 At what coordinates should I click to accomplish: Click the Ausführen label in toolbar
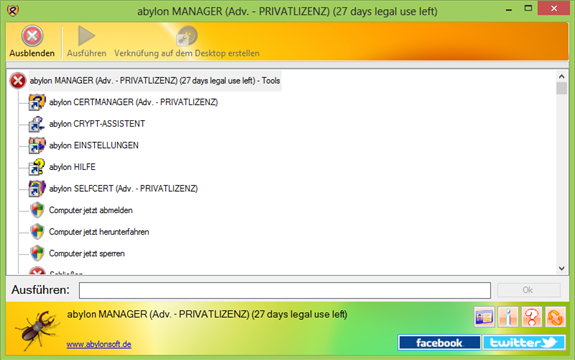point(87,54)
